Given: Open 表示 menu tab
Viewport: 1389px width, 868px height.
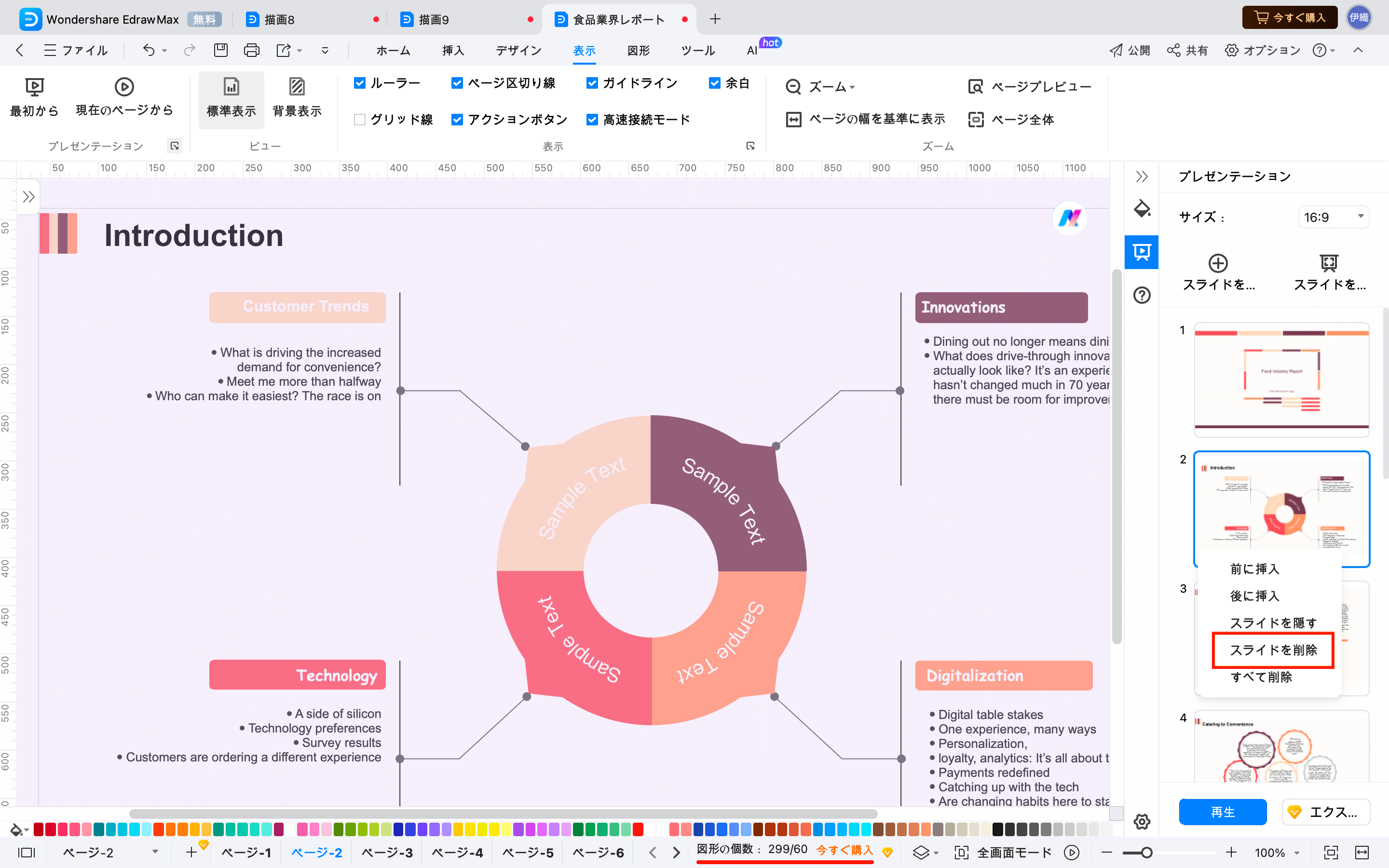Looking at the screenshot, I should [x=584, y=49].
